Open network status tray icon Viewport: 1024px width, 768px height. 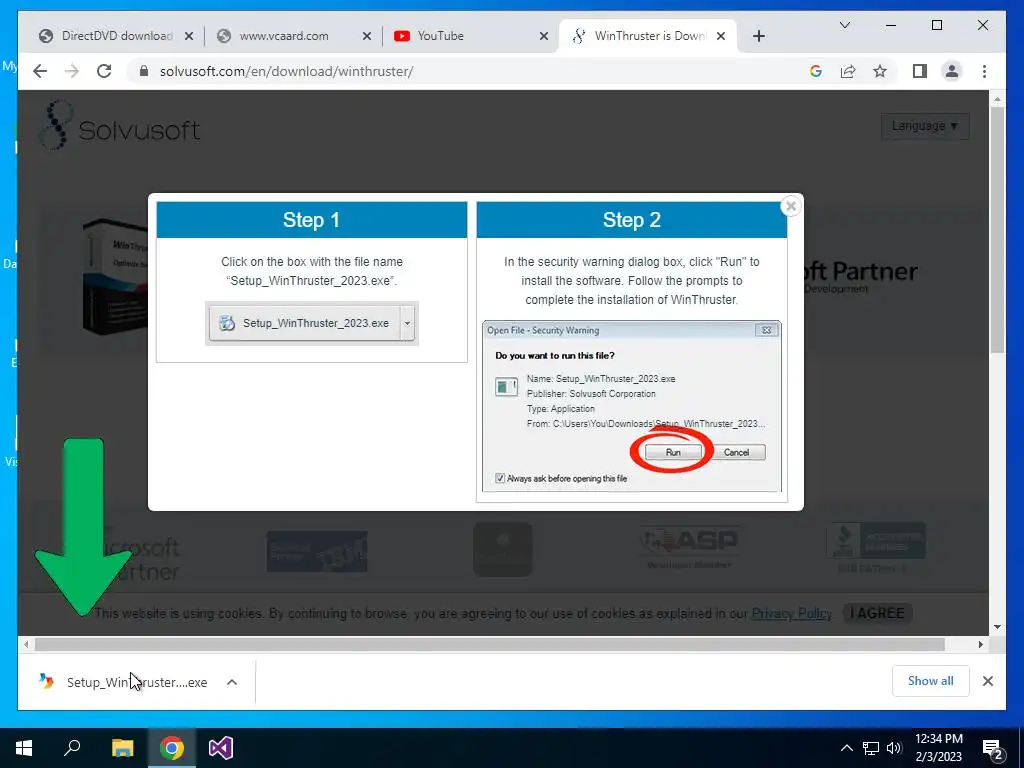tap(871, 748)
